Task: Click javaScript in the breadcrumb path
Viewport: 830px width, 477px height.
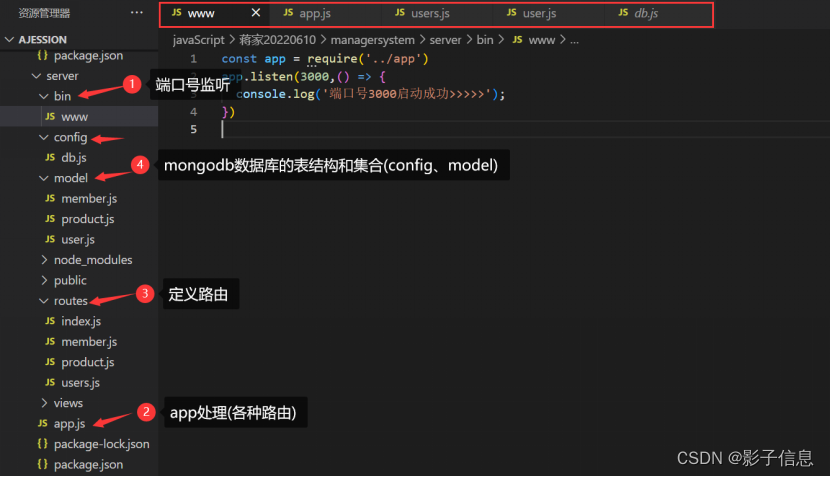Action: click(x=199, y=40)
